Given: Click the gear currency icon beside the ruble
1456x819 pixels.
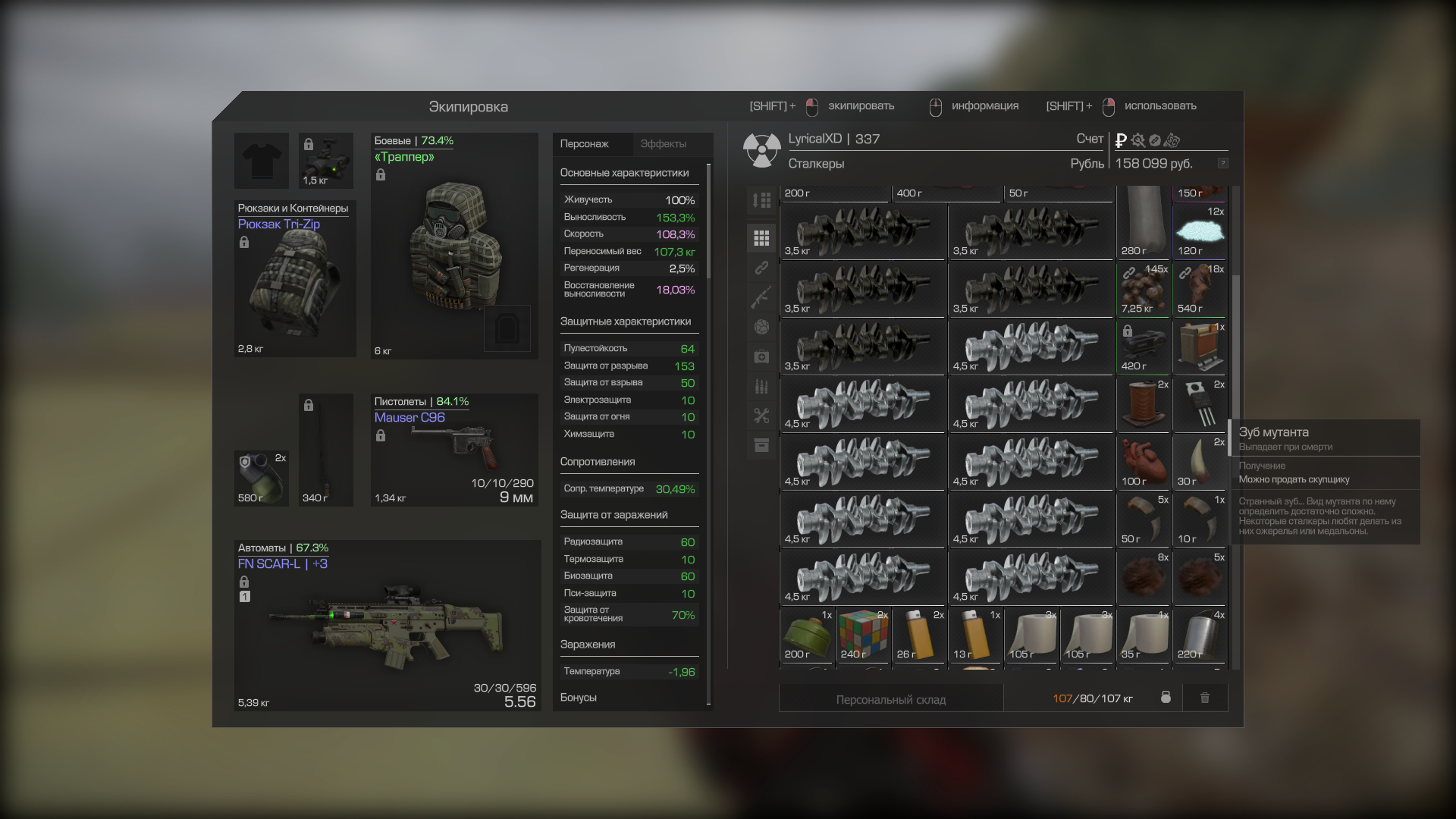Looking at the screenshot, I should pyautogui.click(x=1138, y=140).
